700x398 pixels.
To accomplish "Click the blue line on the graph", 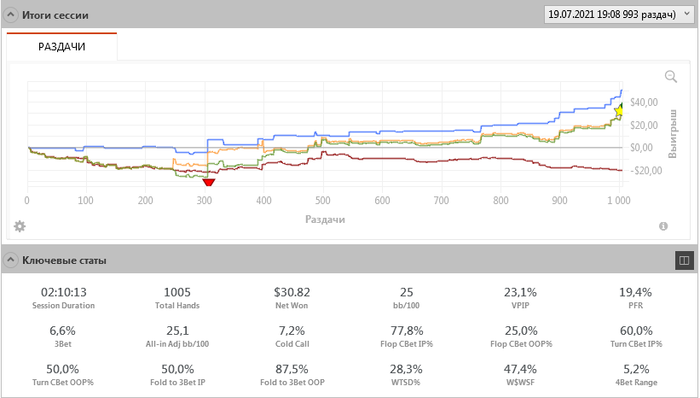I will click(402, 131).
